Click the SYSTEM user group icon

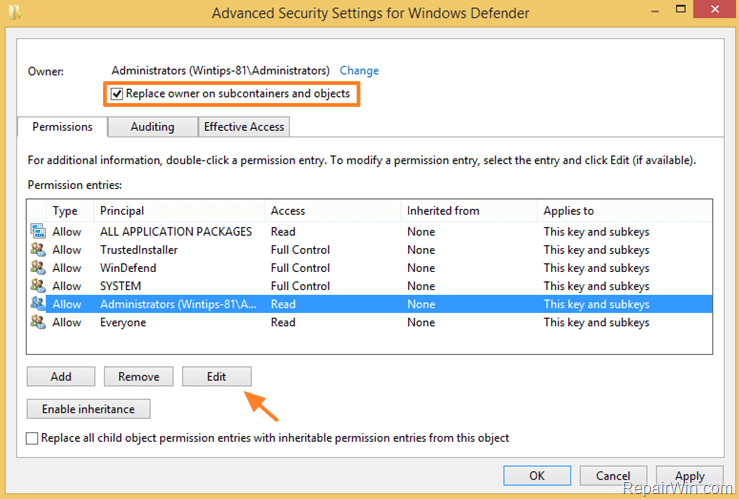click(38, 286)
